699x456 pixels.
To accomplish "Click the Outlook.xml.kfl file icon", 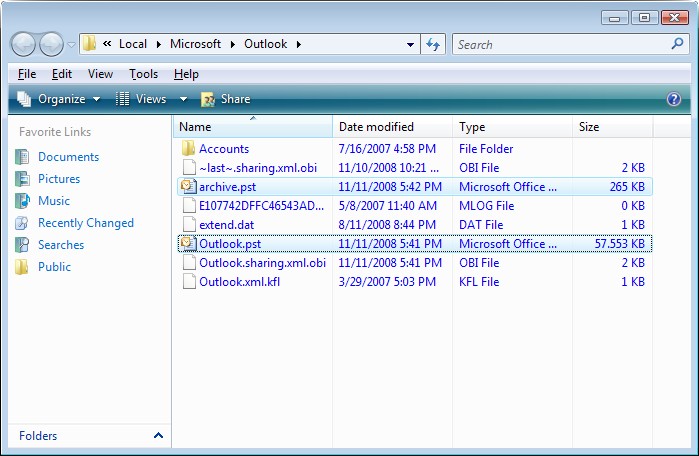I will 189,281.
